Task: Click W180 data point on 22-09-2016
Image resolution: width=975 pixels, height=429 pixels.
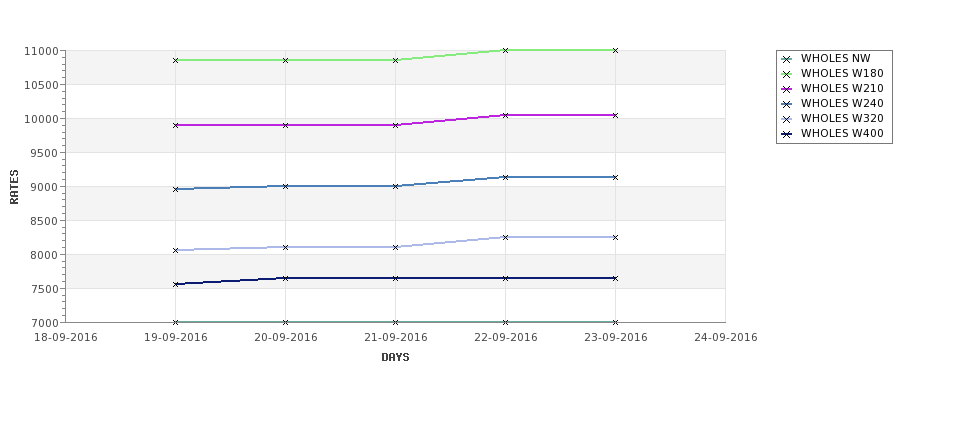Action: (x=506, y=50)
